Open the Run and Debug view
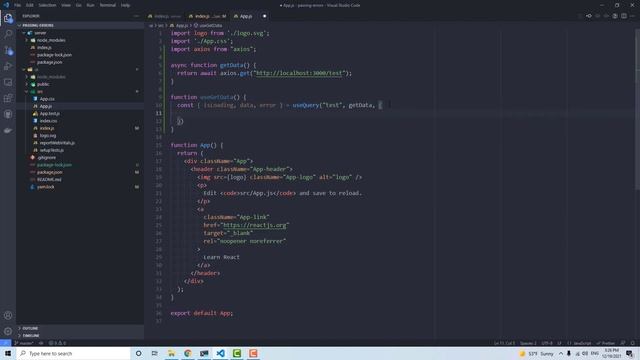The image size is (640, 360). [x=8, y=66]
